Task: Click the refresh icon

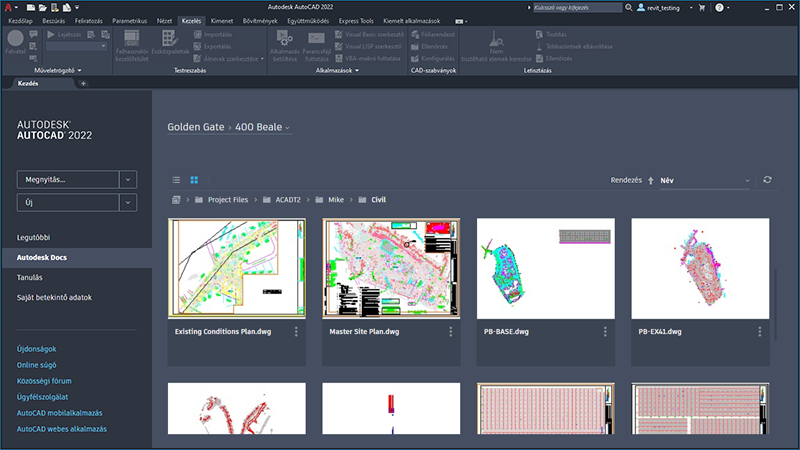Action: tap(767, 180)
